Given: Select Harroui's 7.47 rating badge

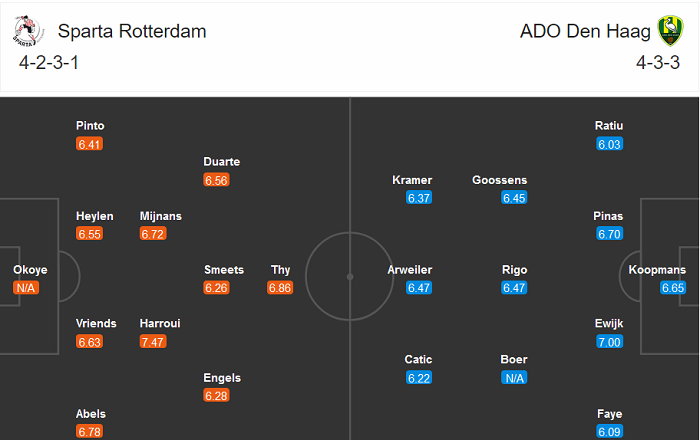Looking at the screenshot, I should pyautogui.click(x=154, y=342).
